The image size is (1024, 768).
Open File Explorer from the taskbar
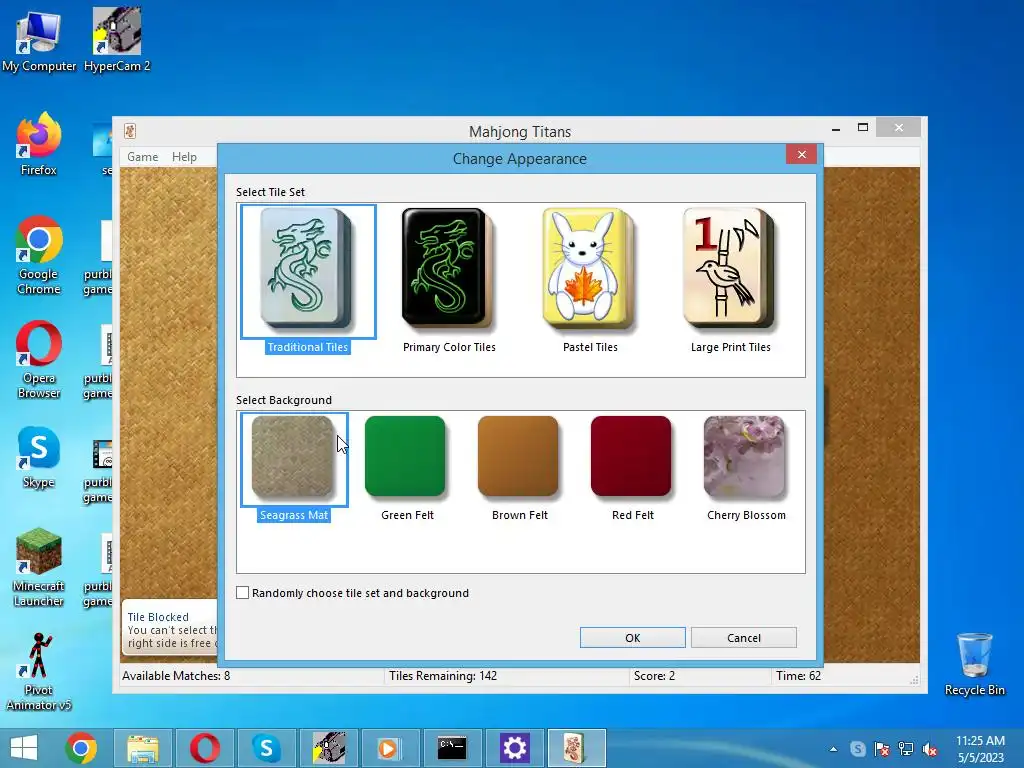point(143,748)
